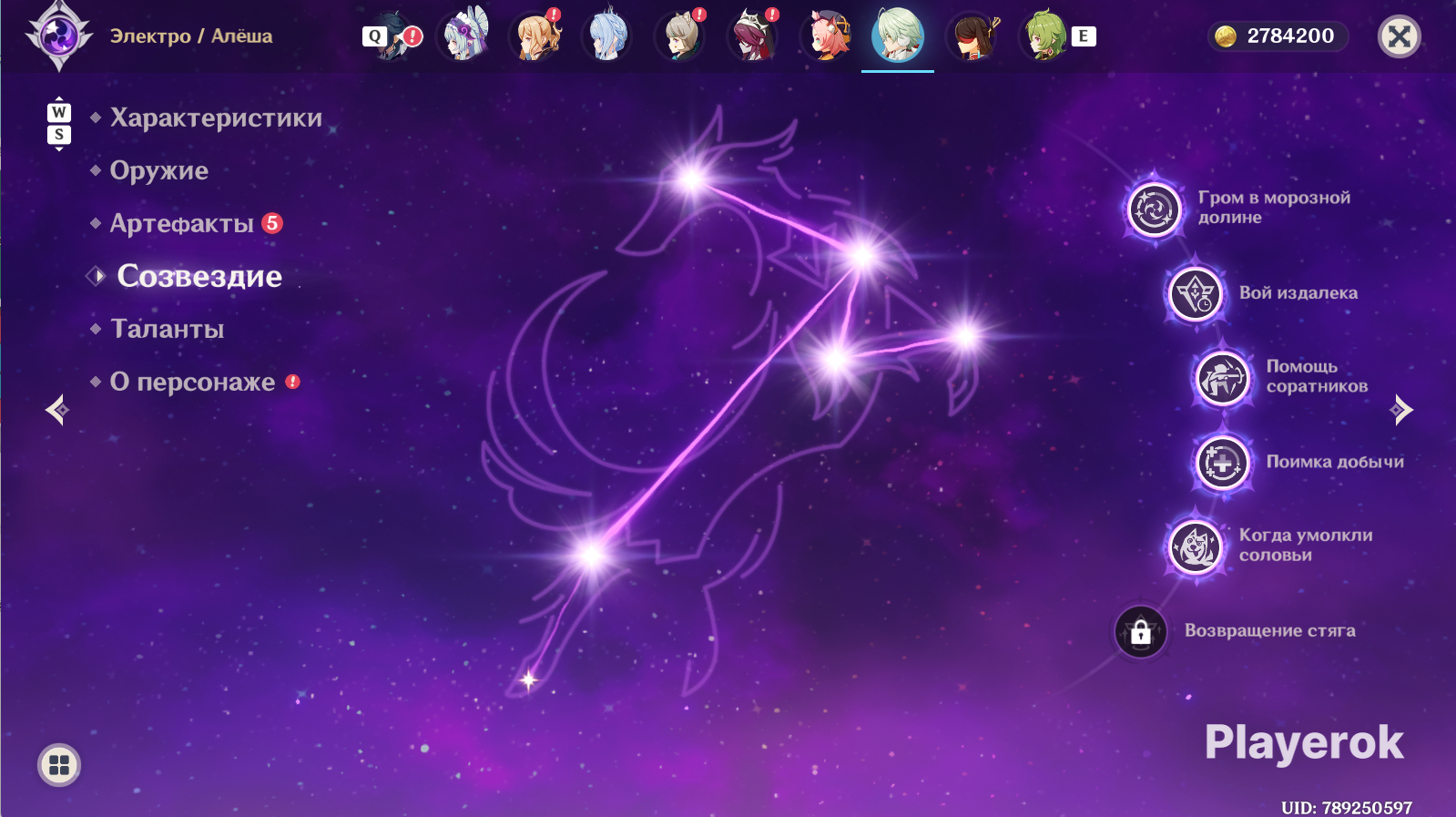Viewport: 1456px width, 817px height.
Task: Open constellation icon Бой издалека
Action: [1196, 293]
